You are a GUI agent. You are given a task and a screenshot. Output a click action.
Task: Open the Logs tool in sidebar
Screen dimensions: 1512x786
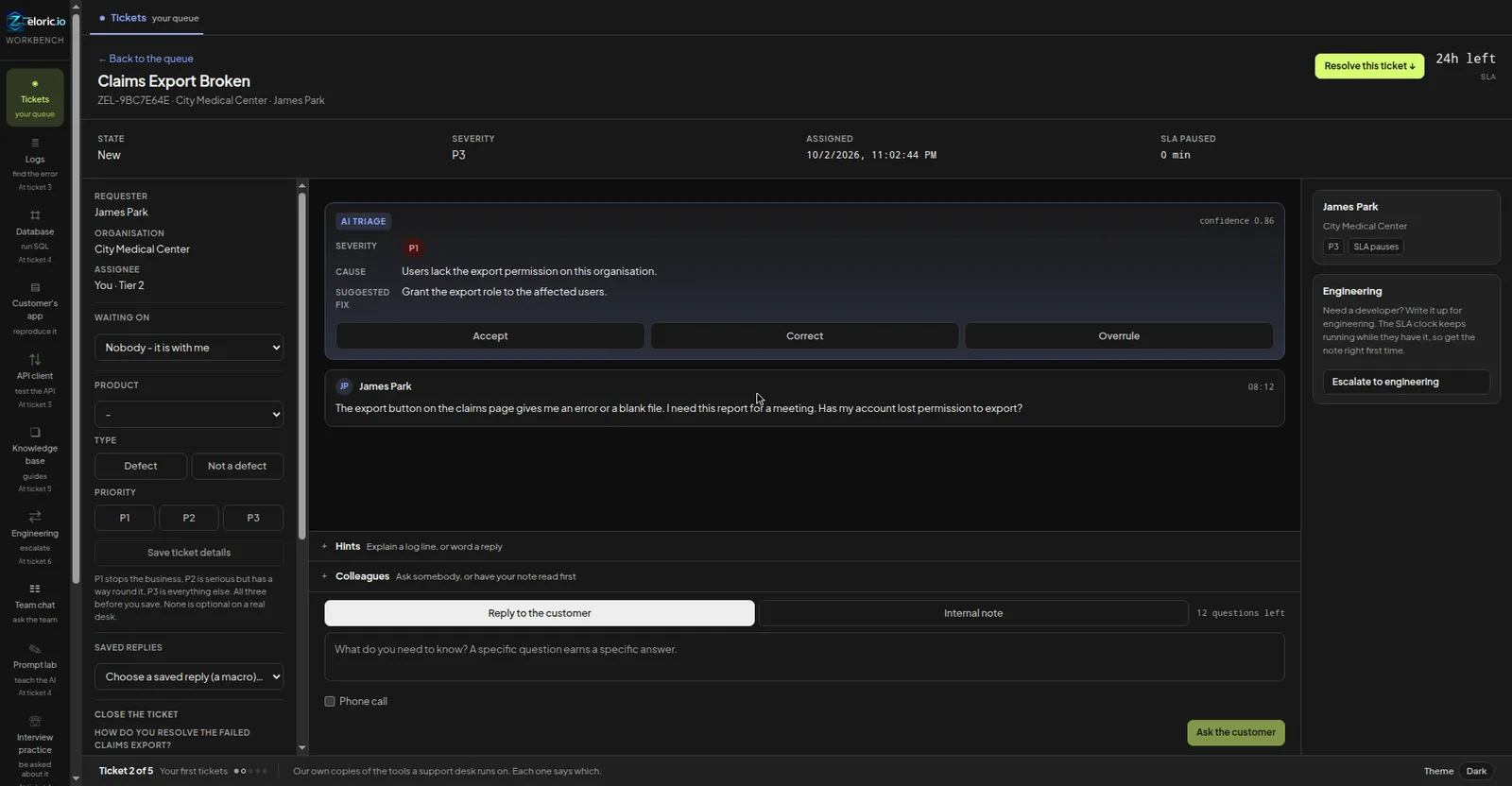(35, 164)
